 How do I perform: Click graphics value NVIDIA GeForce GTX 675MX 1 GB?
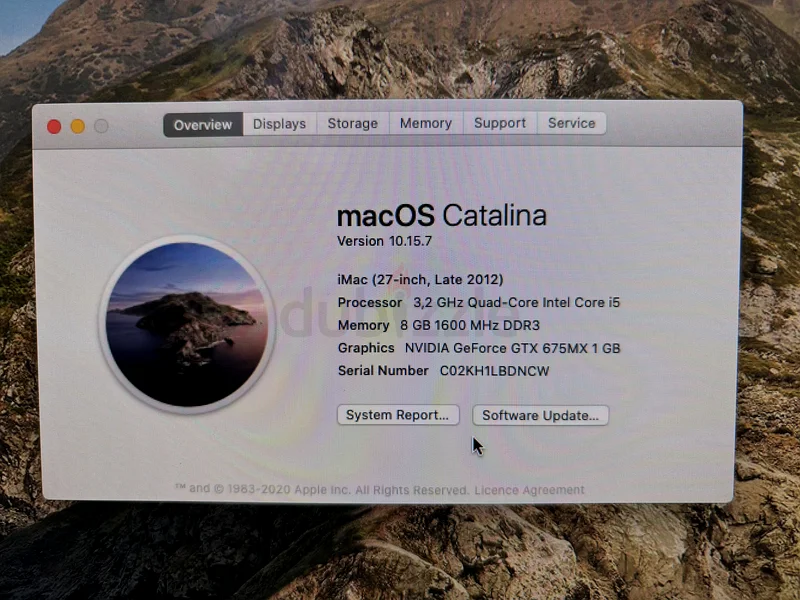512,348
